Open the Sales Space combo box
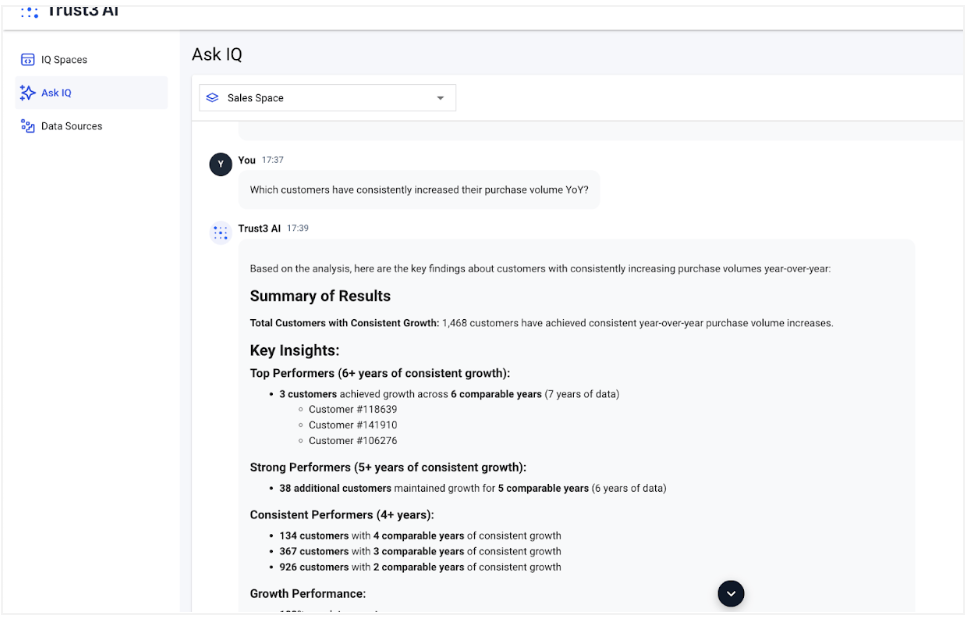 tap(327, 98)
